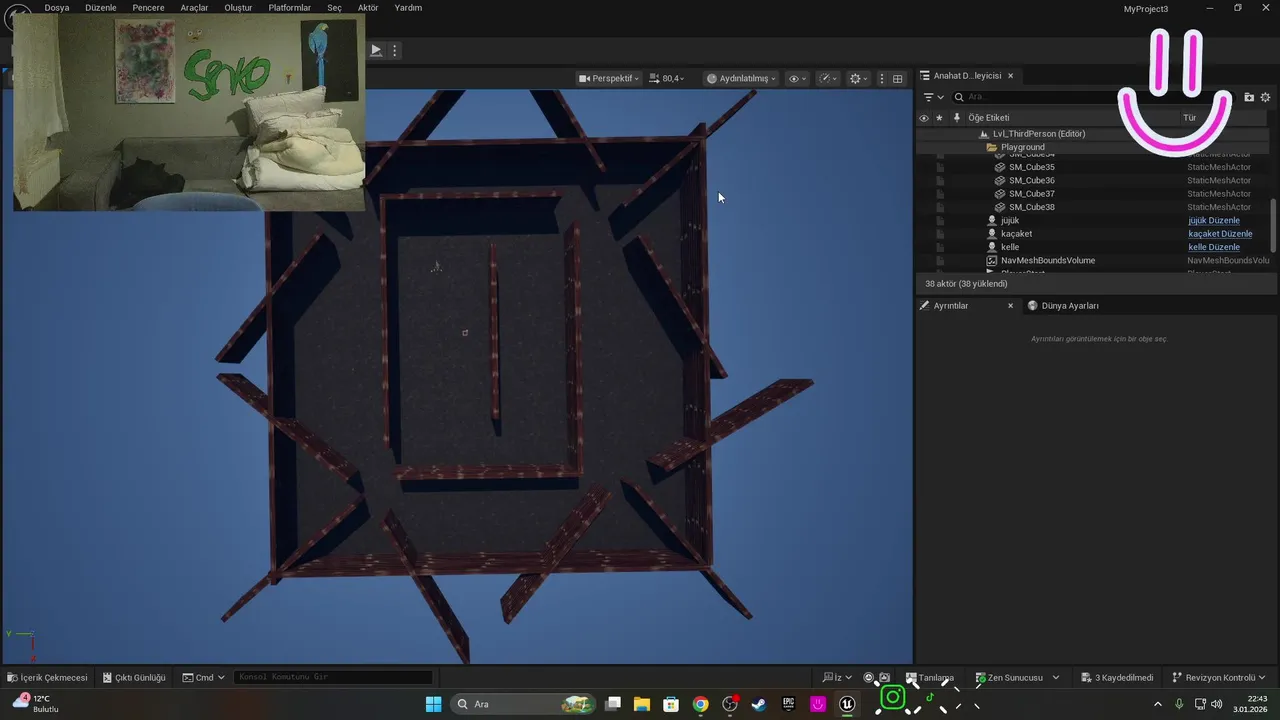Select kaçaket actor in outliner
This screenshot has width=1280, height=720.
pyautogui.click(x=1016, y=234)
